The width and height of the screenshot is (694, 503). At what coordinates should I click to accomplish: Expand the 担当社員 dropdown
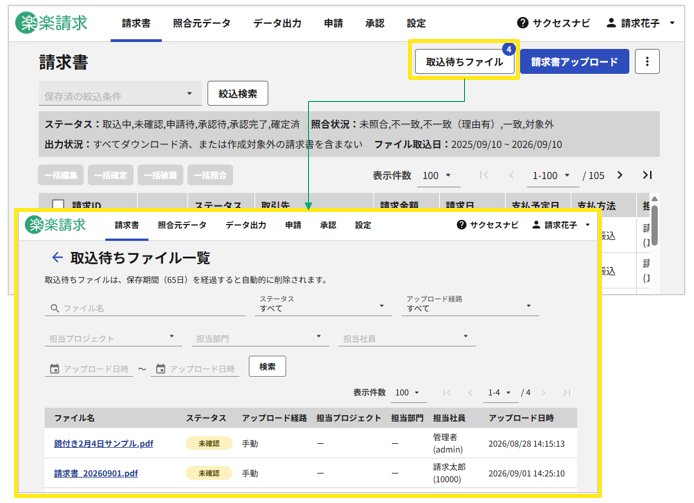click(407, 338)
